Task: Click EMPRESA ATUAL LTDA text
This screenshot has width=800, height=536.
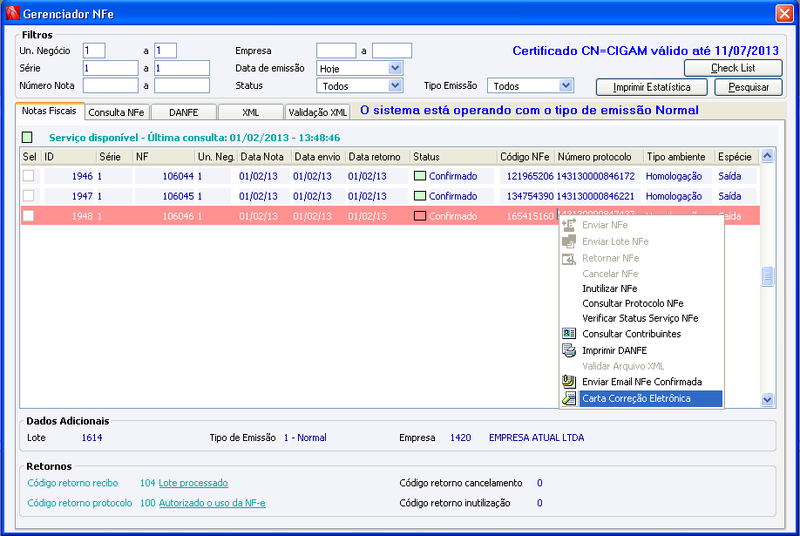Action: tap(537, 438)
